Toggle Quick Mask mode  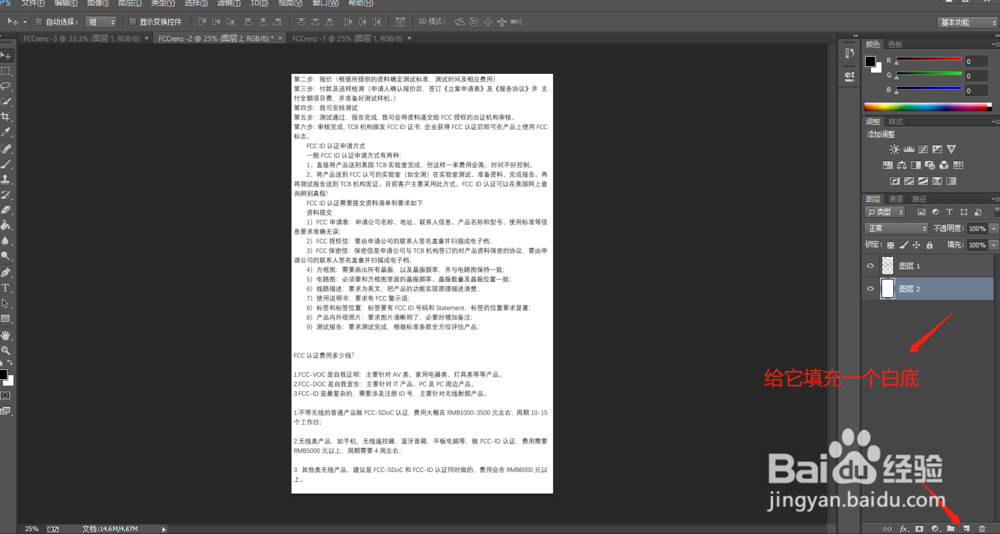tap(6, 396)
